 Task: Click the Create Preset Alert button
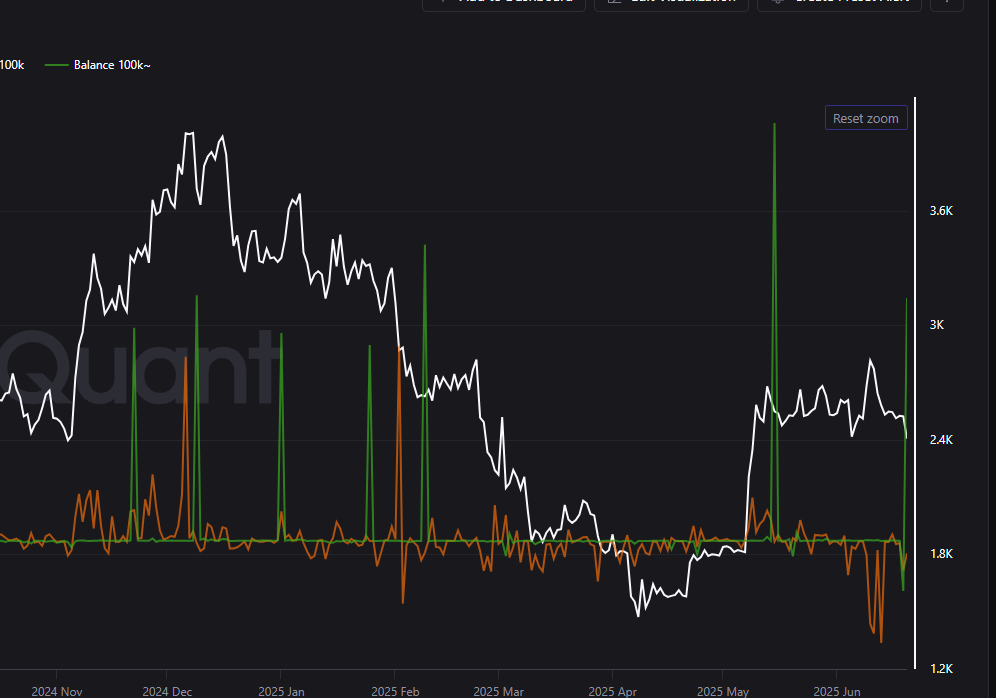[x=839, y=3]
